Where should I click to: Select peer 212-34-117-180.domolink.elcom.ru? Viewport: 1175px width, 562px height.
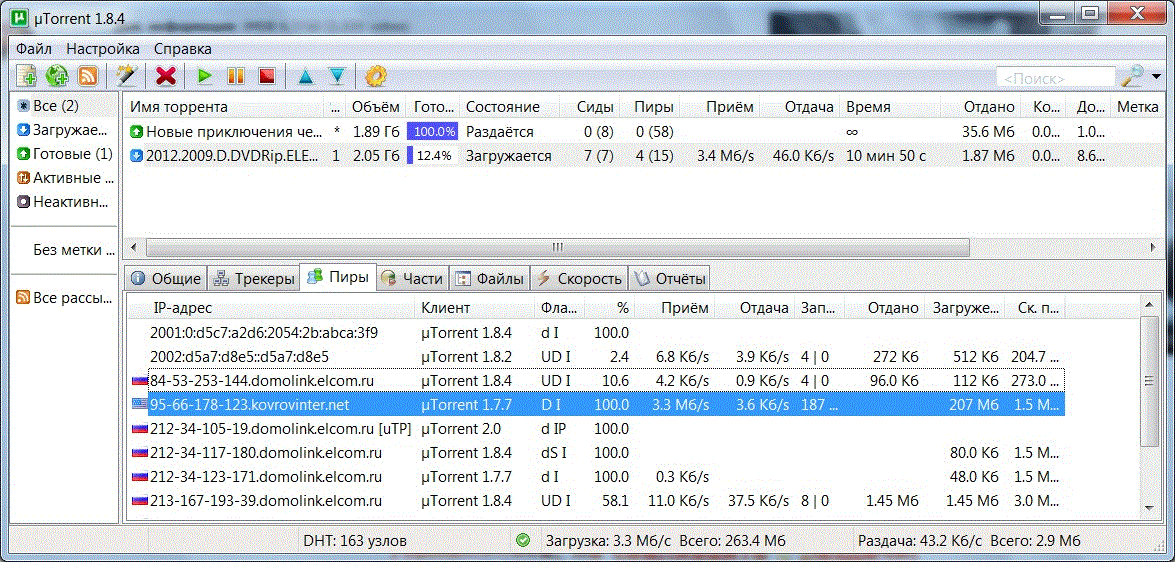[596, 453]
